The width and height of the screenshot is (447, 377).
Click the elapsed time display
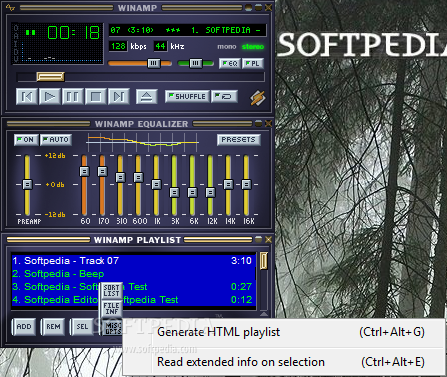pyautogui.click(x=74, y=33)
